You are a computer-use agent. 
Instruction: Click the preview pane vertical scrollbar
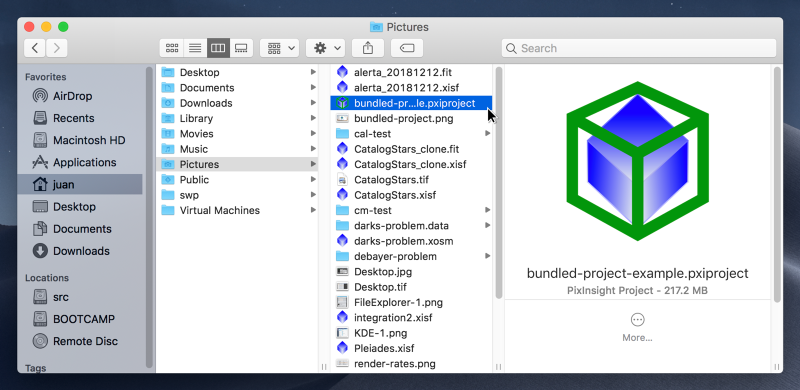click(777, 184)
